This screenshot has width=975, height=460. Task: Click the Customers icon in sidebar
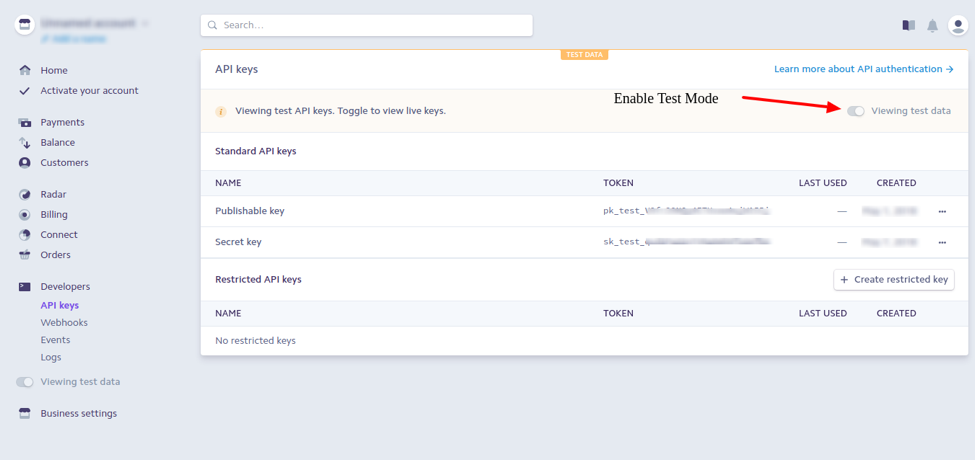click(25, 163)
